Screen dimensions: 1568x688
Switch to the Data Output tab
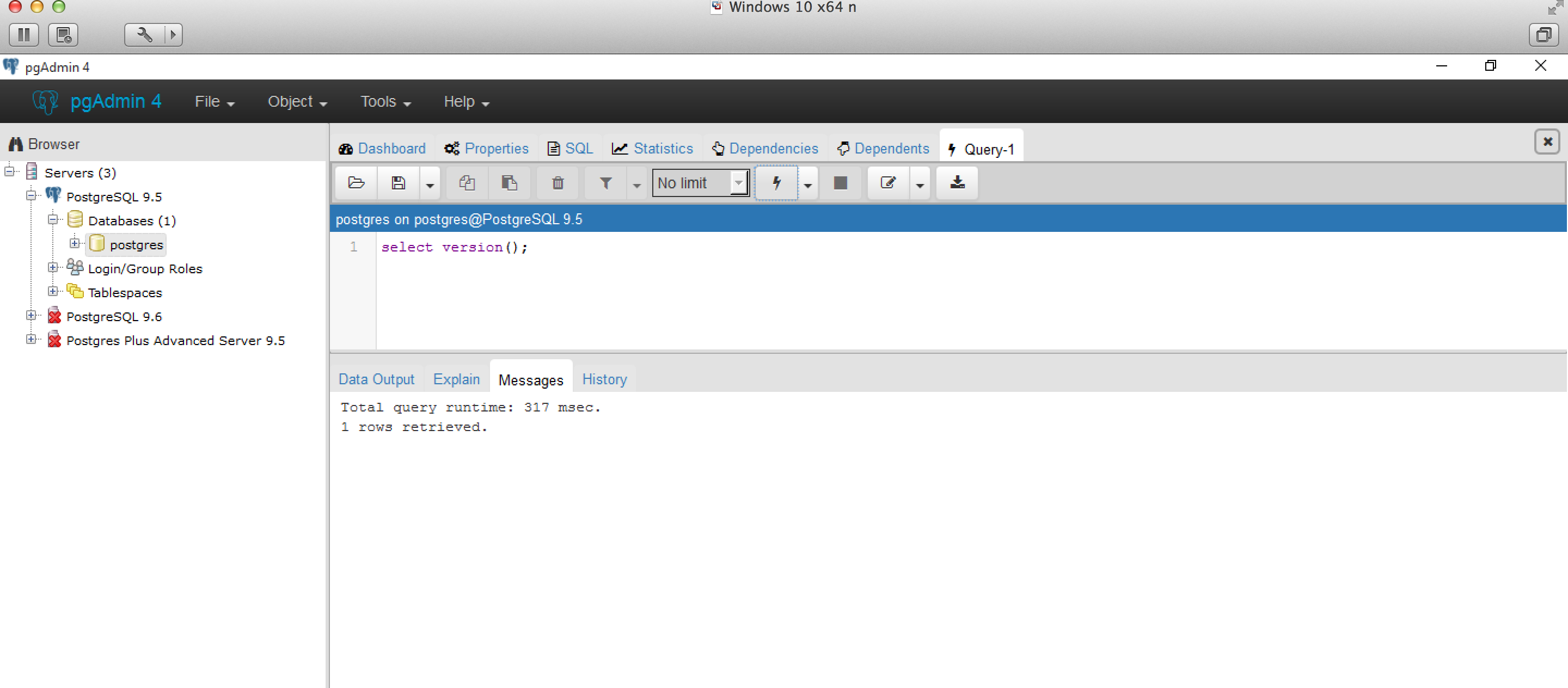[376, 379]
